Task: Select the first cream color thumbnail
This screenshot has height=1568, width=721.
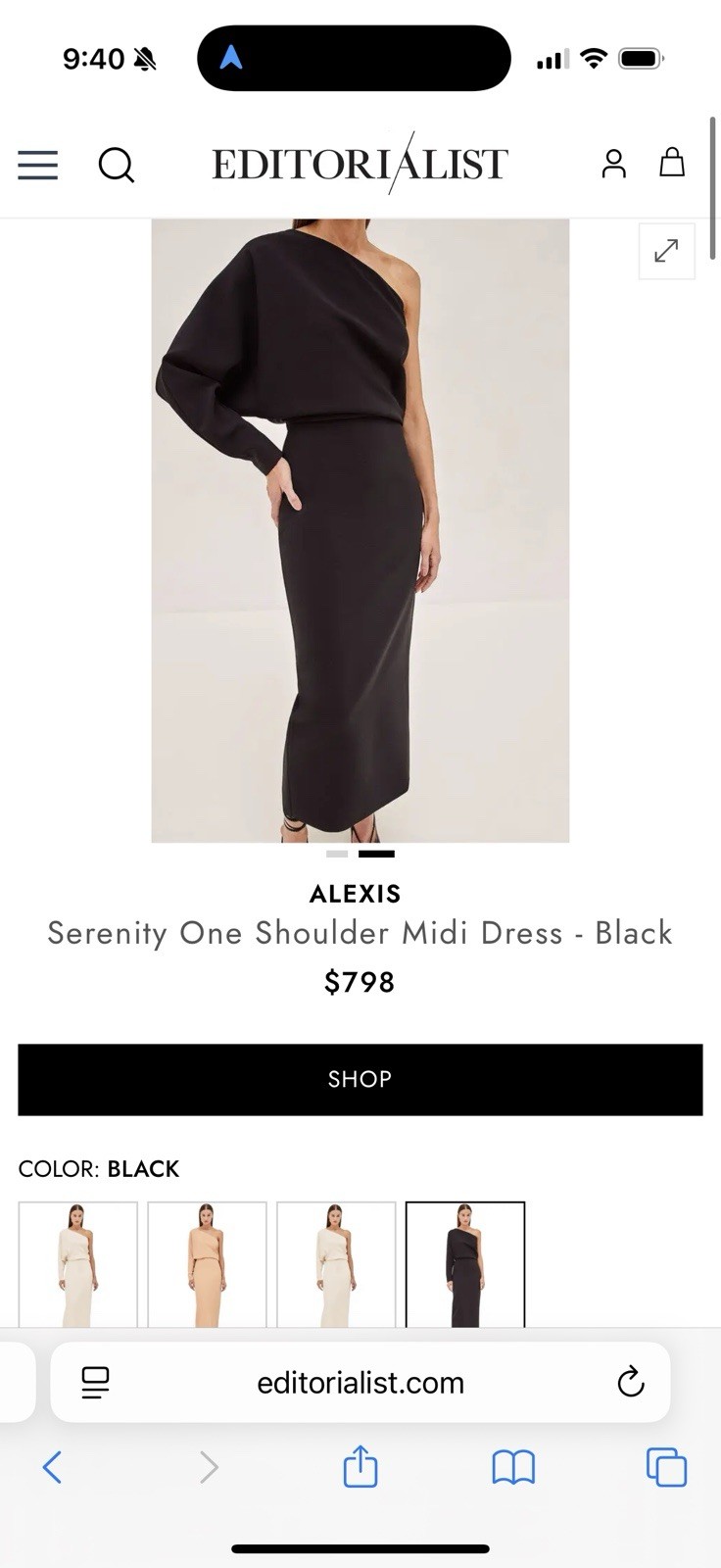Action: point(78,1264)
